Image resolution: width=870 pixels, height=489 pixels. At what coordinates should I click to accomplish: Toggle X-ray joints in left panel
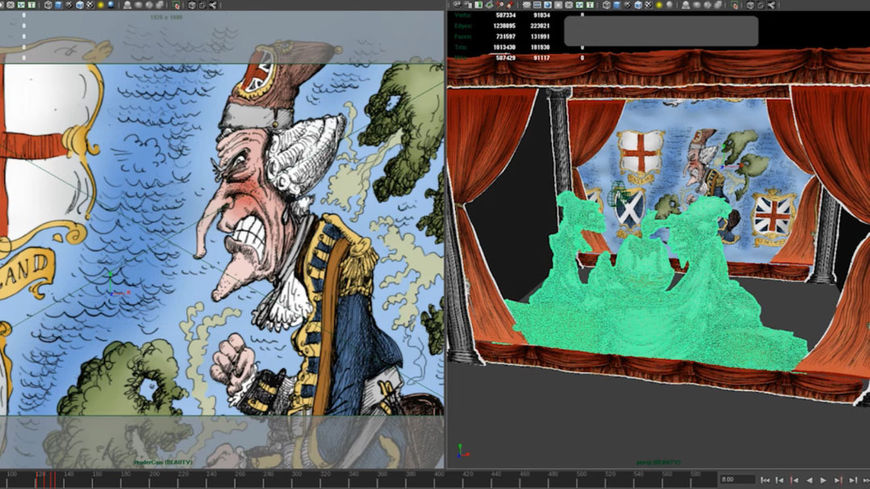click(213, 5)
